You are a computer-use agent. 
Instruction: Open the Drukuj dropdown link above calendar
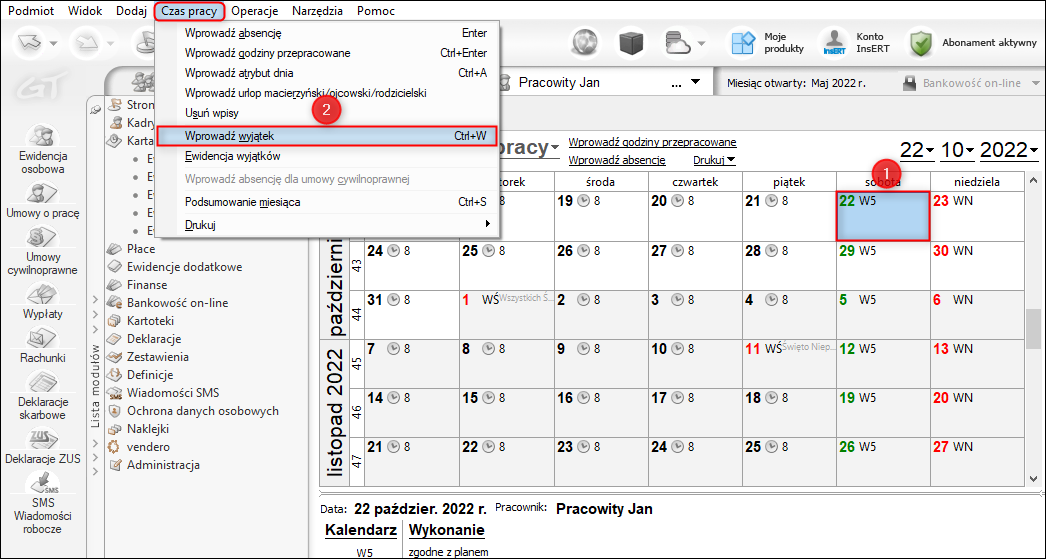[714, 160]
